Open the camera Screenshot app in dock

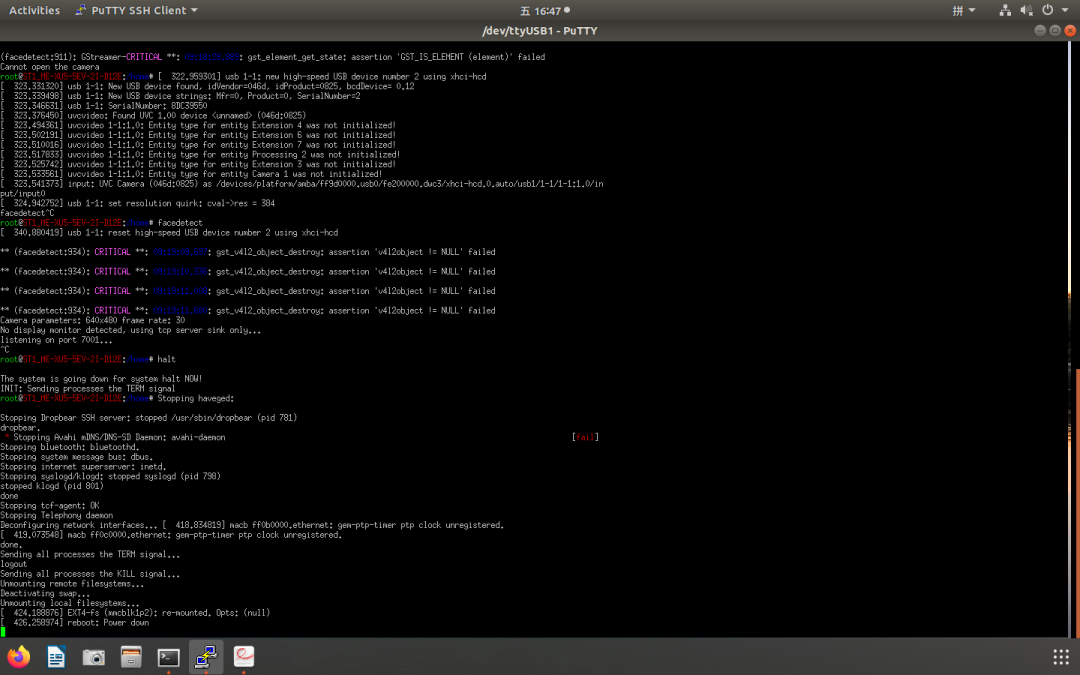[94, 656]
